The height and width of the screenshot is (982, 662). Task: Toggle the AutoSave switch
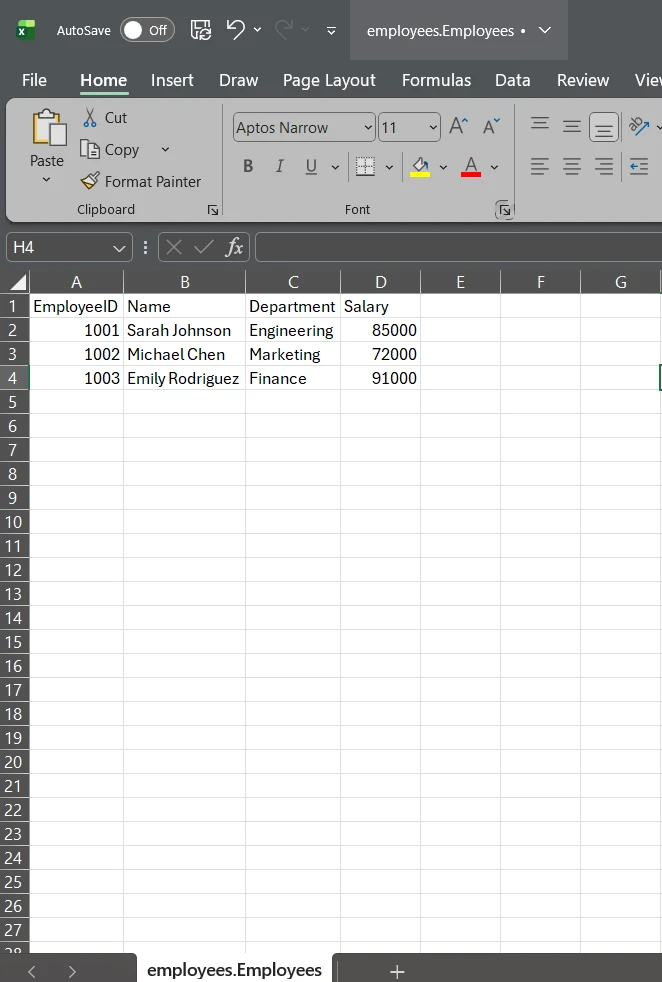pos(147,30)
